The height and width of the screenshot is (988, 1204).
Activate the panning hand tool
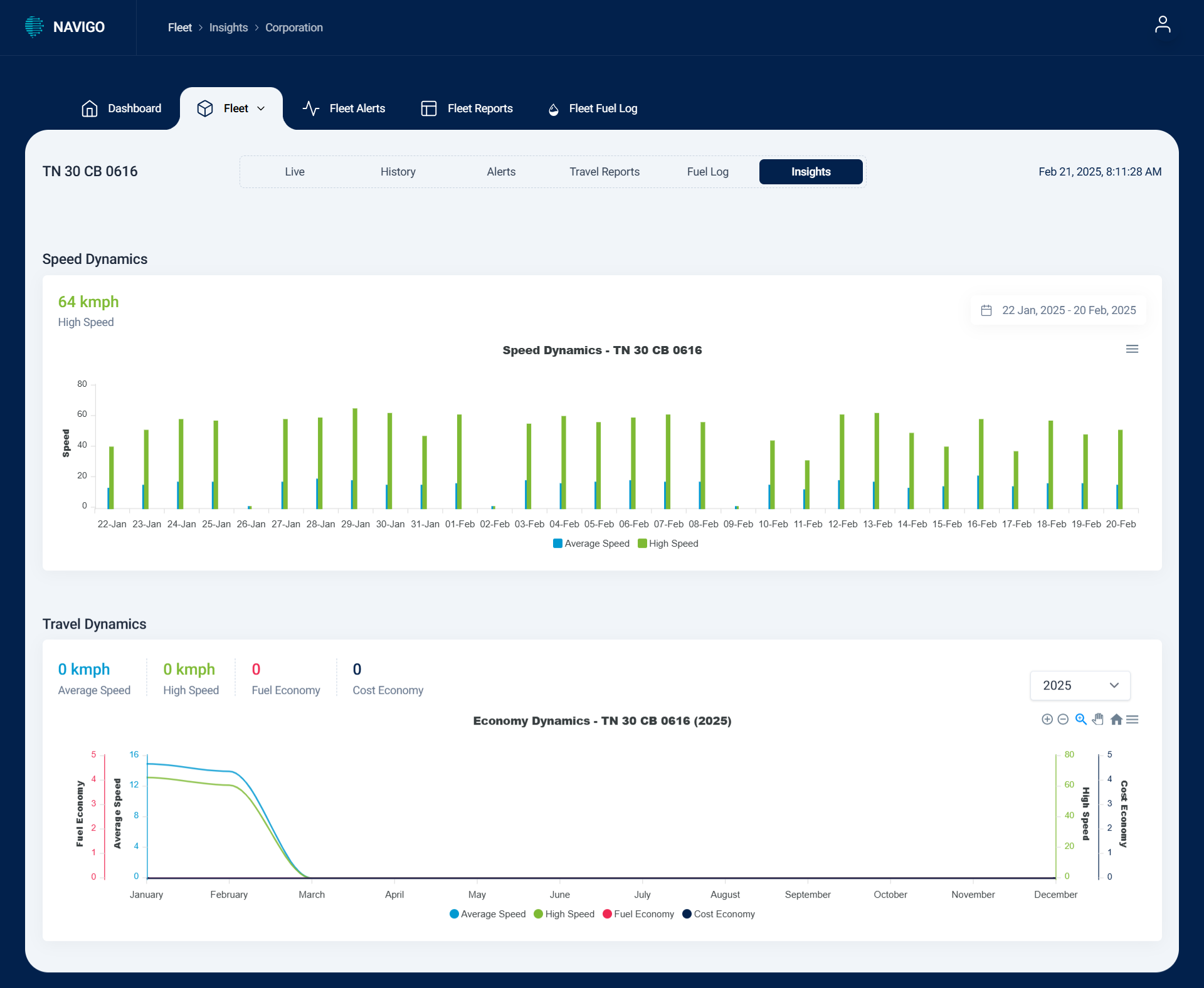1098,719
